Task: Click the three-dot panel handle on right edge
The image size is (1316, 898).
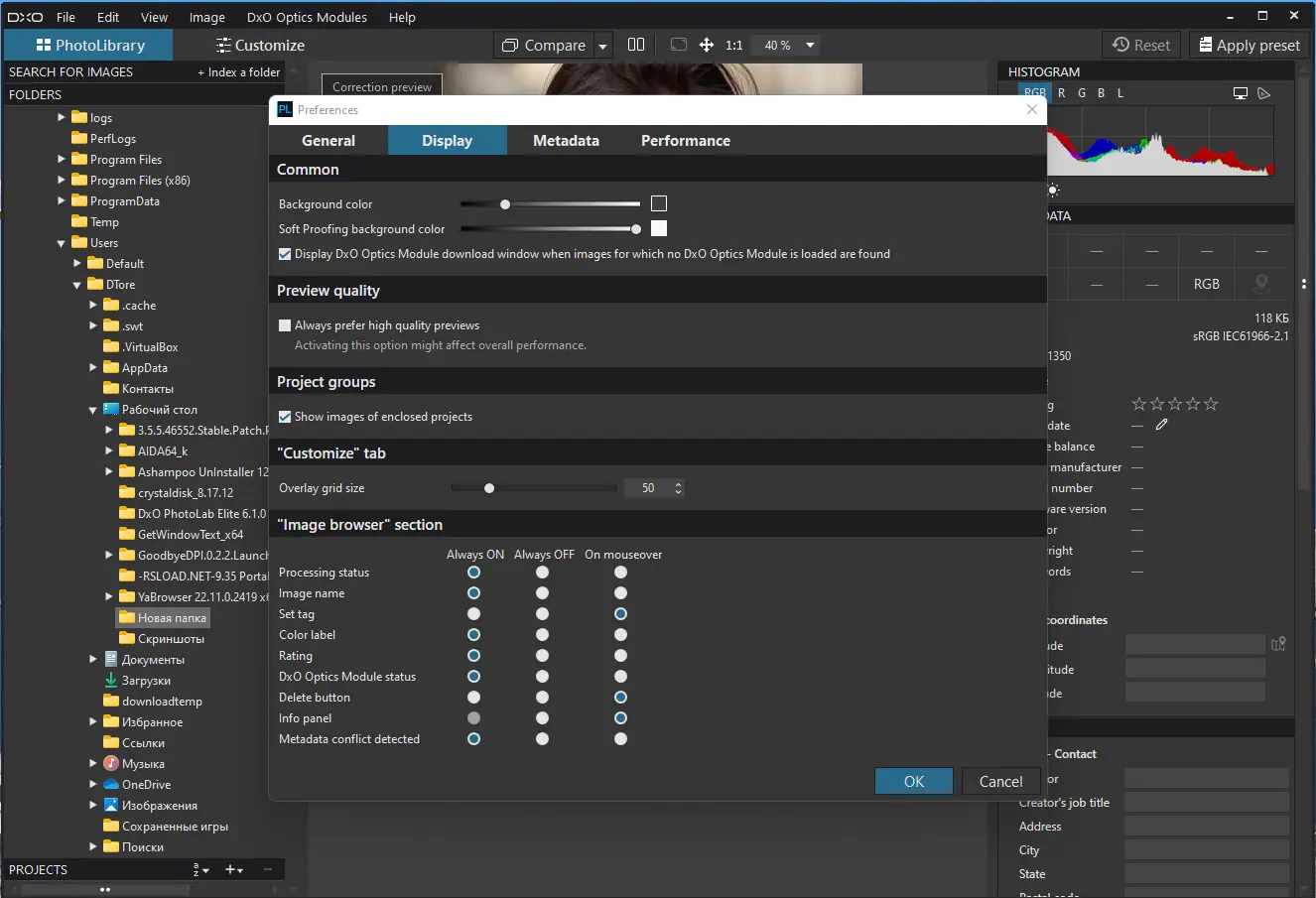Action: click(1304, 284)
